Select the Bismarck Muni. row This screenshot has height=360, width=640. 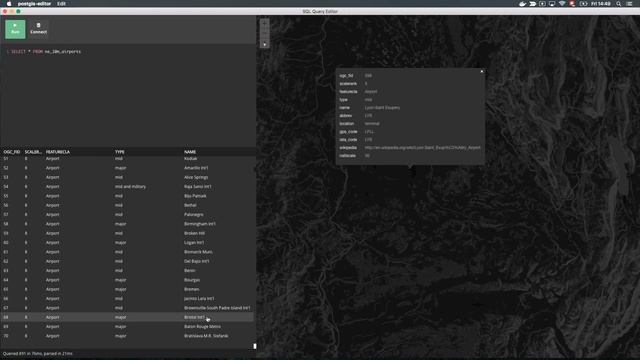(127, 252)
